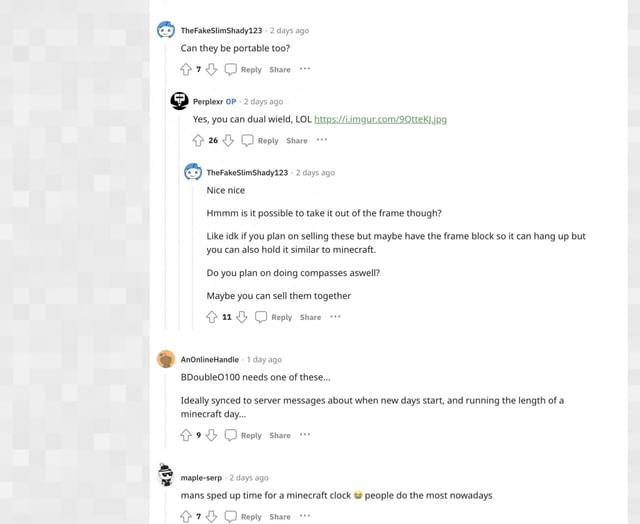
Task: Reply to AnOnlineHandle's comment
Action: 243,435
